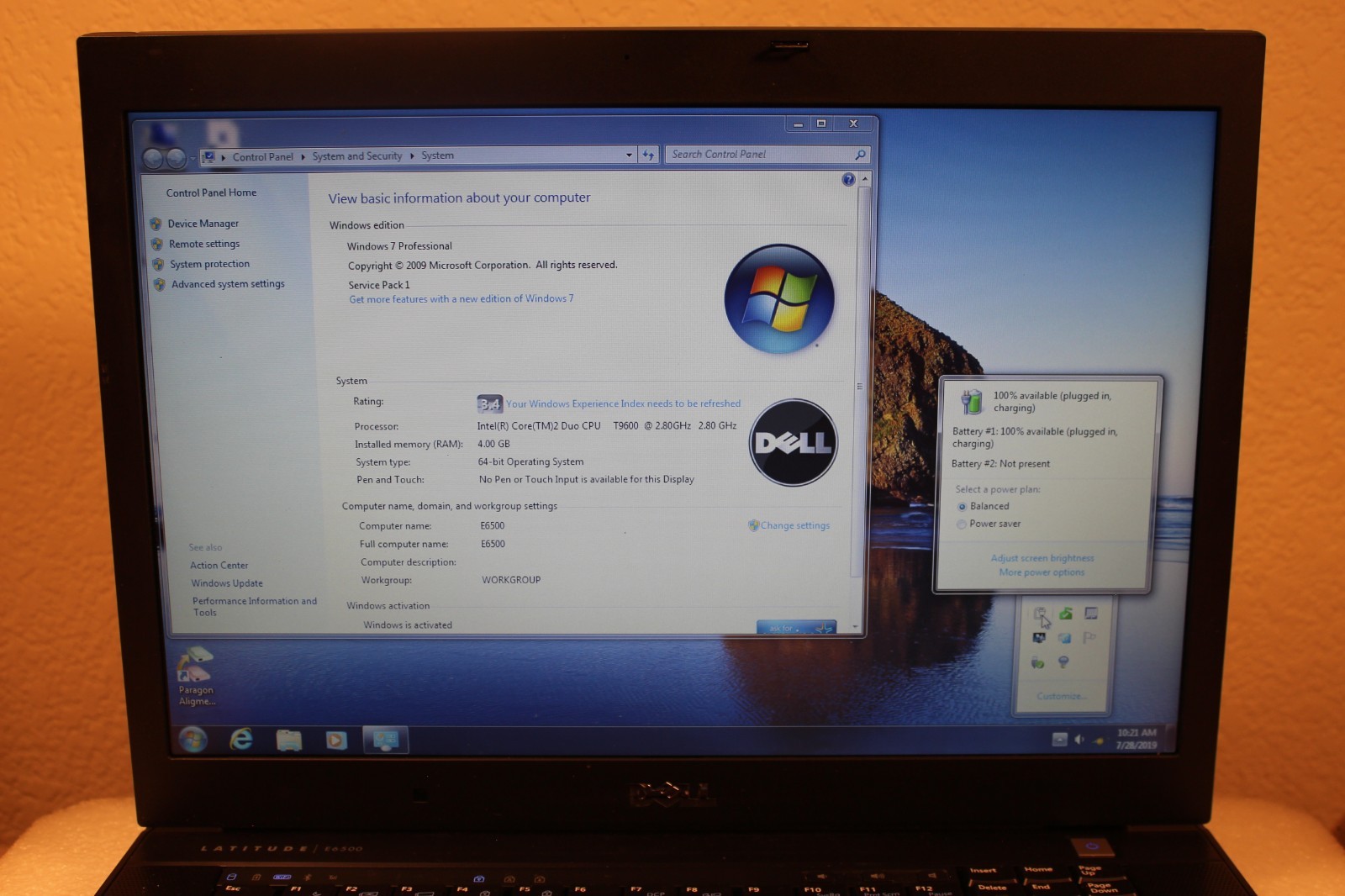
Task: Click the Windows Experience Index refresh link
Action: [x=623, y=403]
